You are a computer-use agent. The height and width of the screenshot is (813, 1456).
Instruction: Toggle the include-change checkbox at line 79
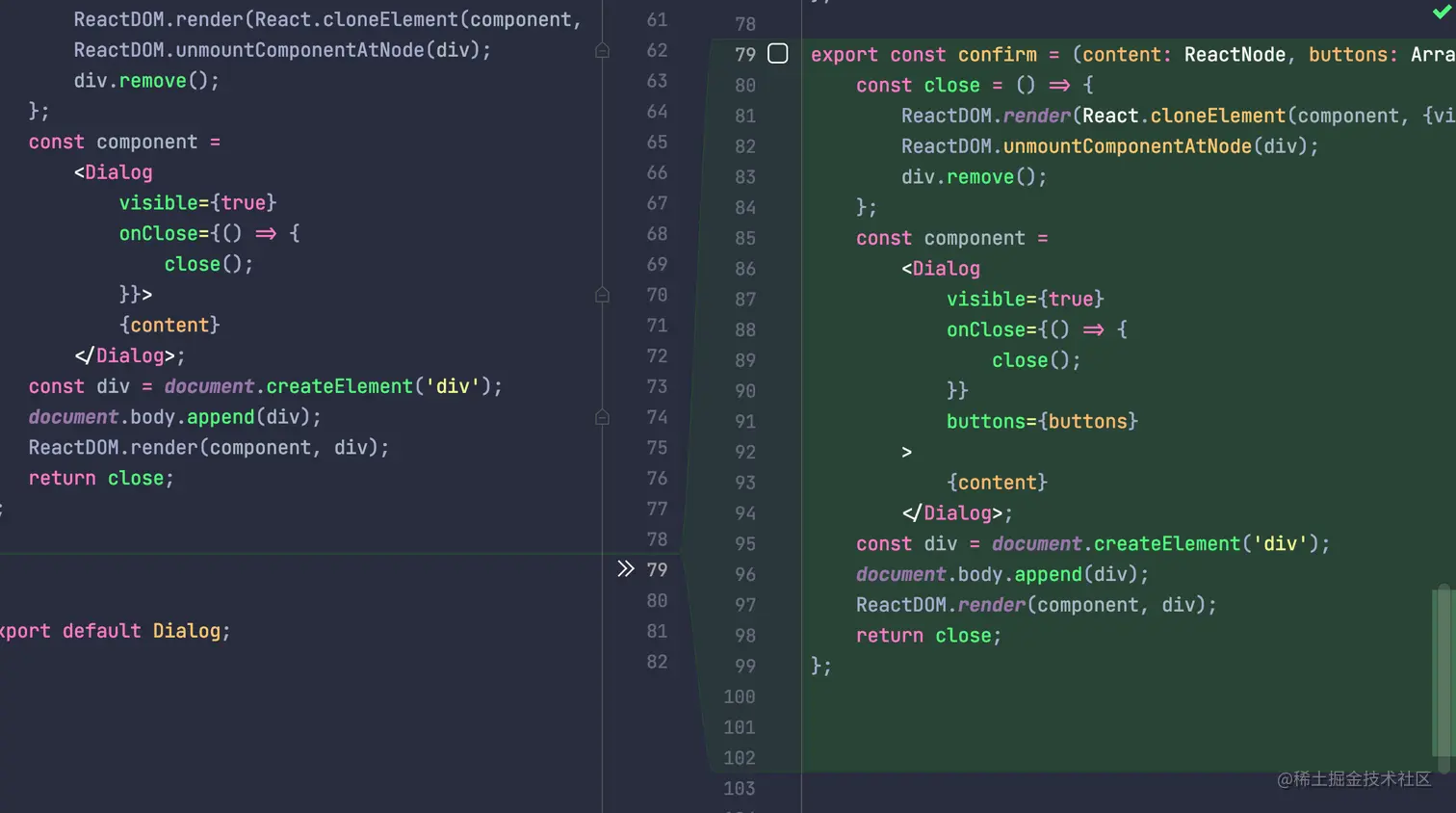point(778,54)
